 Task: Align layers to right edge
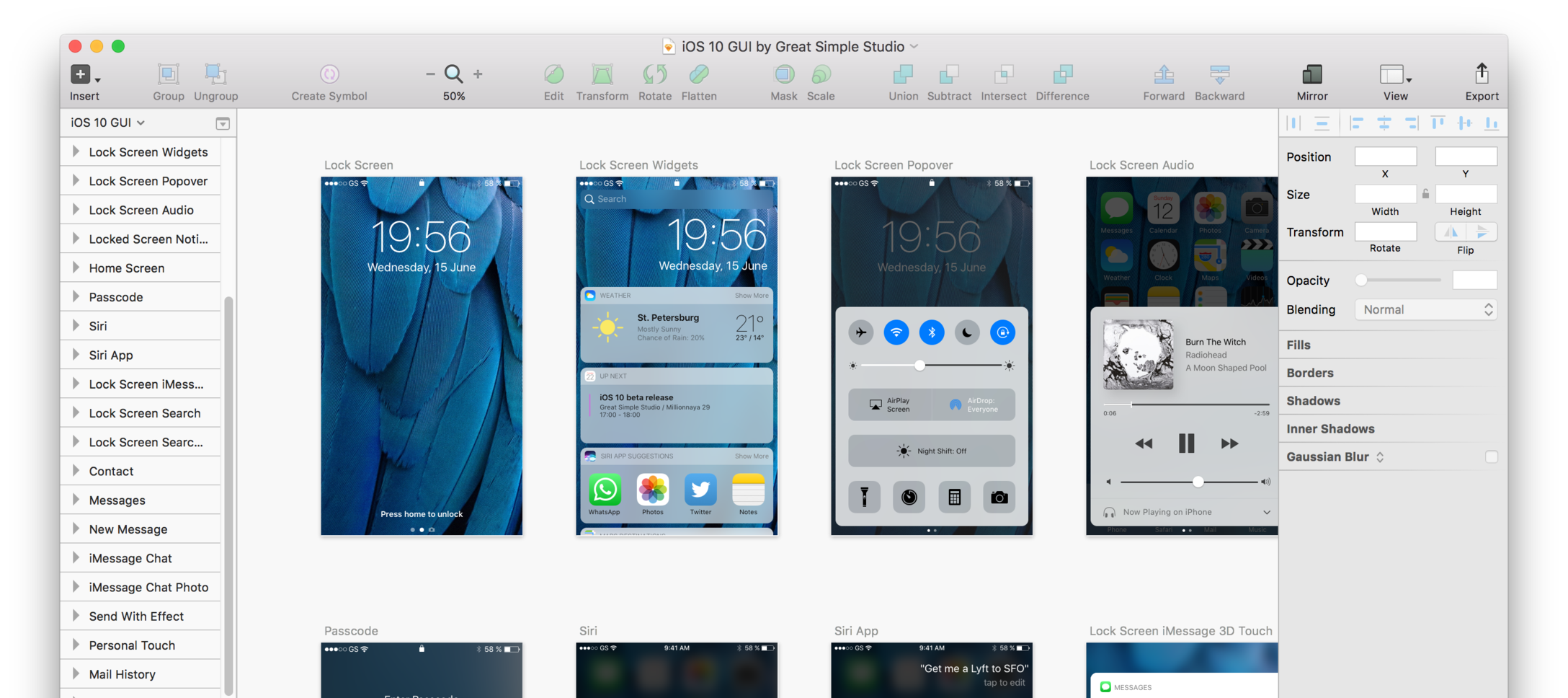coord(1411,123)
